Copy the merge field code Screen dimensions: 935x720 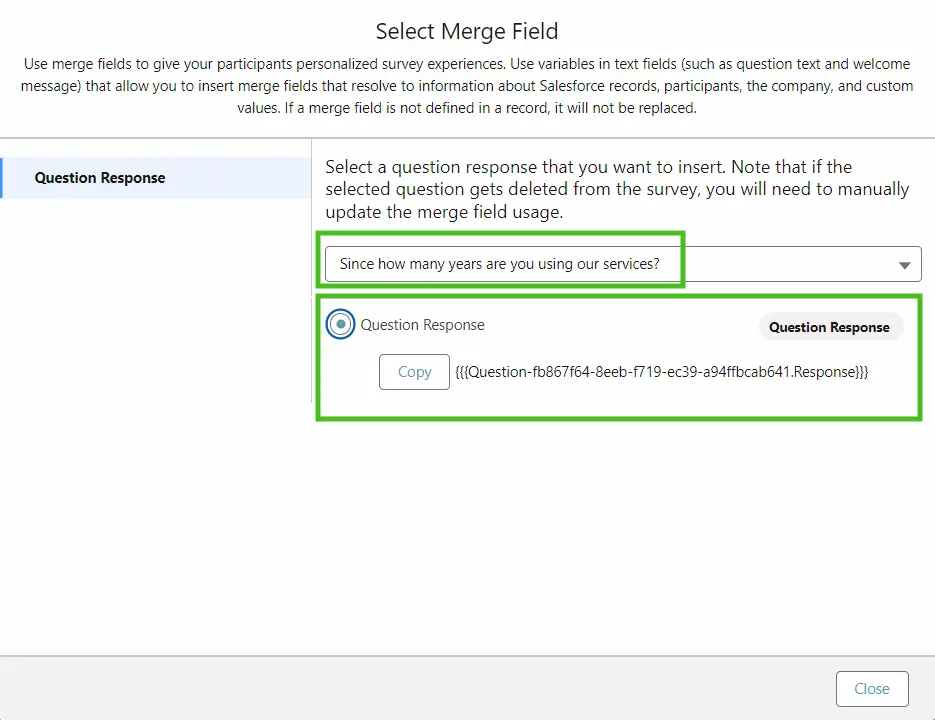[x=414, y=372]
